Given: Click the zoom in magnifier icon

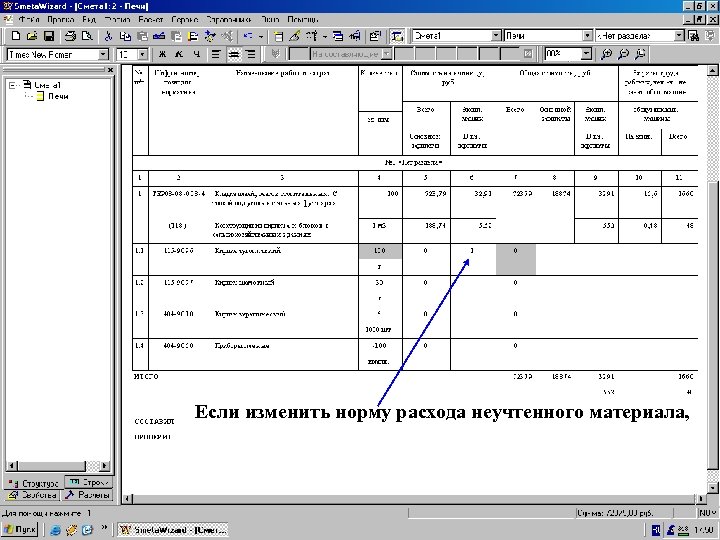Looking at the screenshot, I should (607, 54).
